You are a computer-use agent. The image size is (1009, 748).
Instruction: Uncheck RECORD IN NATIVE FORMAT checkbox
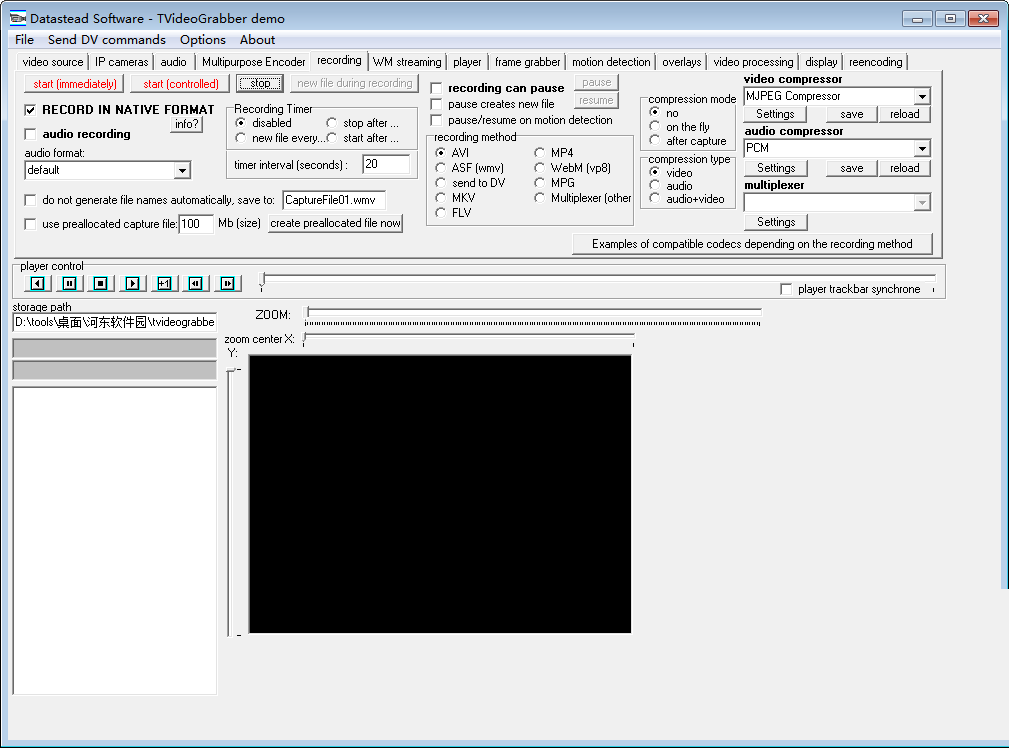coord(30,110)
